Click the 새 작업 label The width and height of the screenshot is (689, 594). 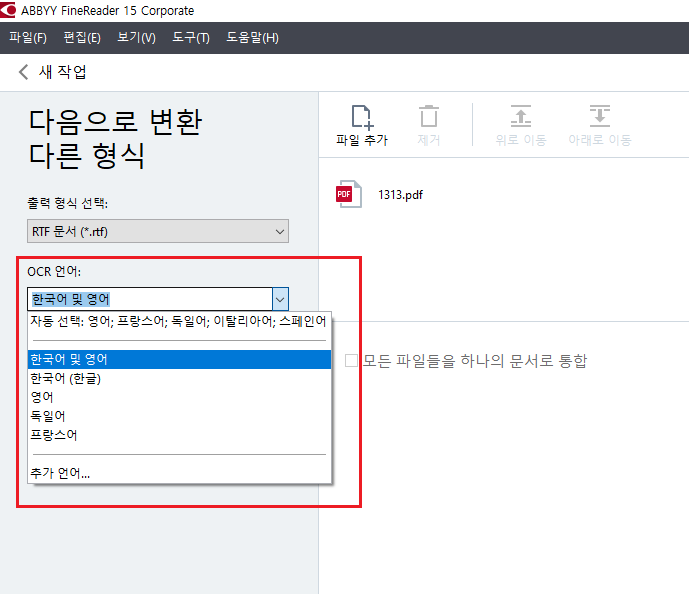tap(62, 72)
